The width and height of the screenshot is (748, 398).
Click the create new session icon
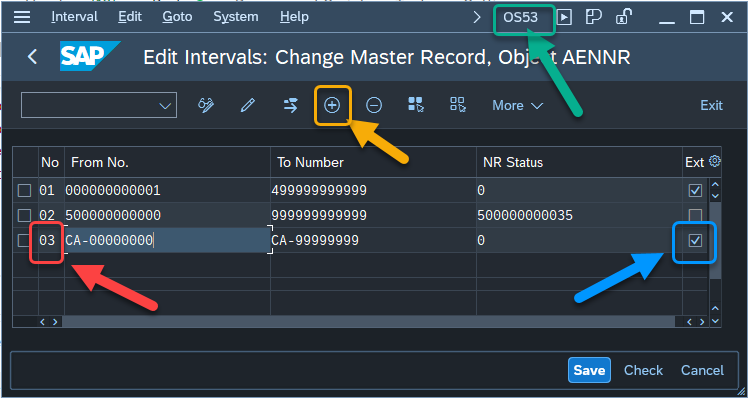(x=593, y=18)
